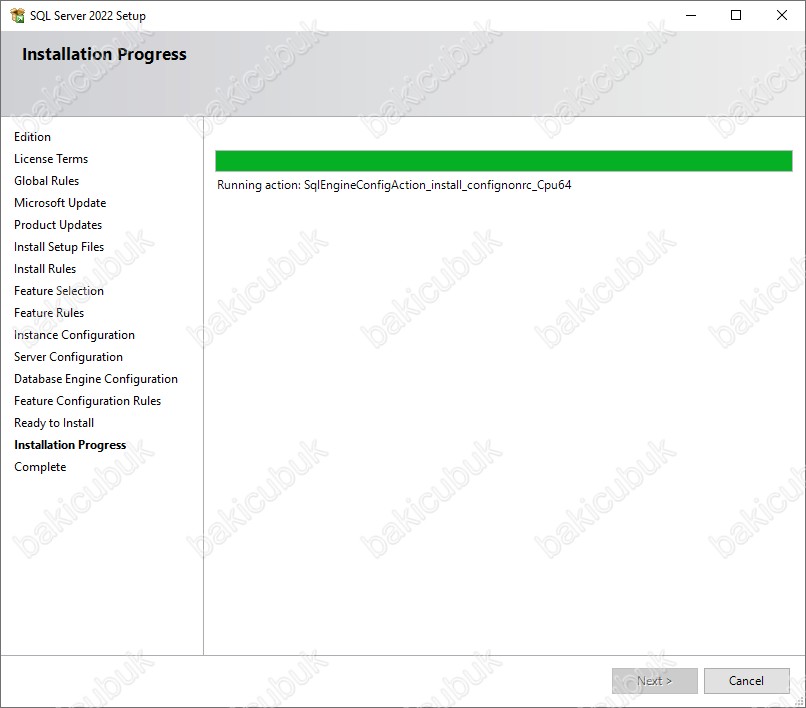The image size is (806, 708).
Task: Select the Microsoft Update step
Action: (60, 203)
